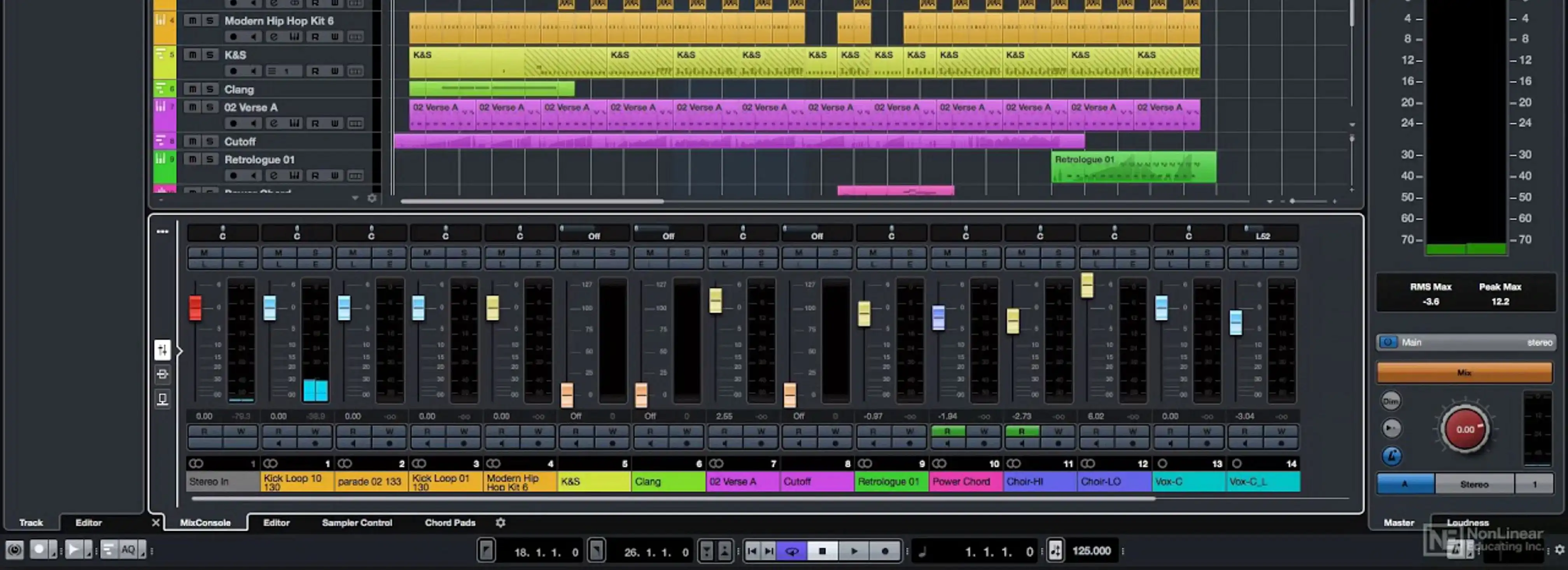The image size is (1568, 570).
Task: Solo the Cutoff track
Action: [209, 142]
